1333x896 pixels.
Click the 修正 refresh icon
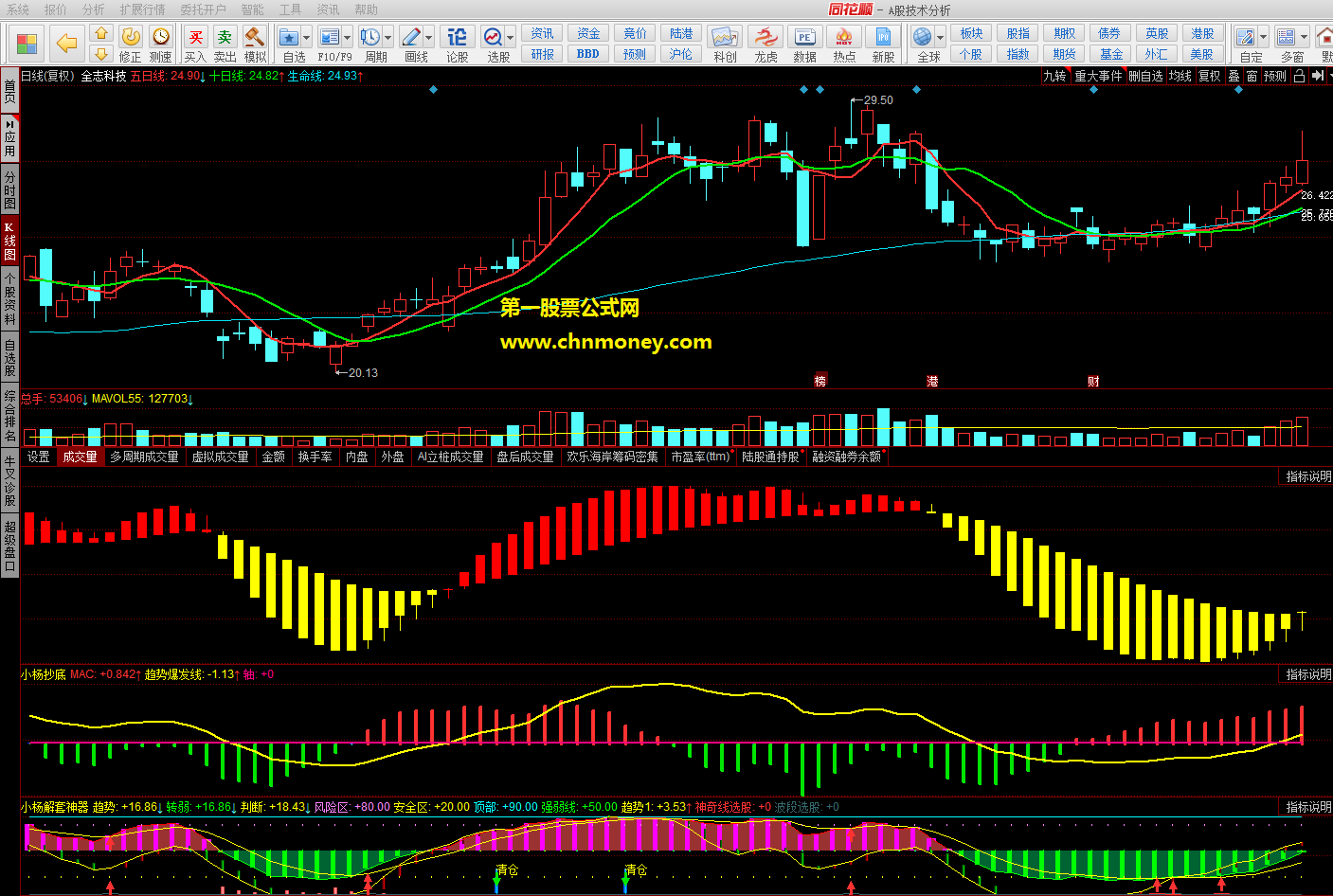[x=132, y=37]
